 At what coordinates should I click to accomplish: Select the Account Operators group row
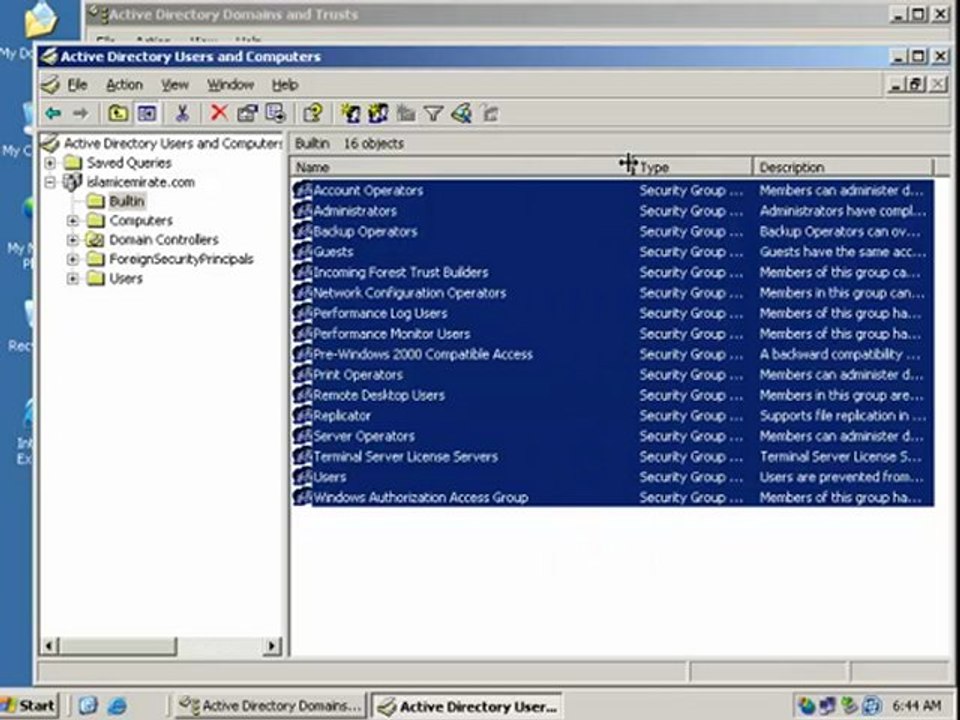(x=613, y=190)
